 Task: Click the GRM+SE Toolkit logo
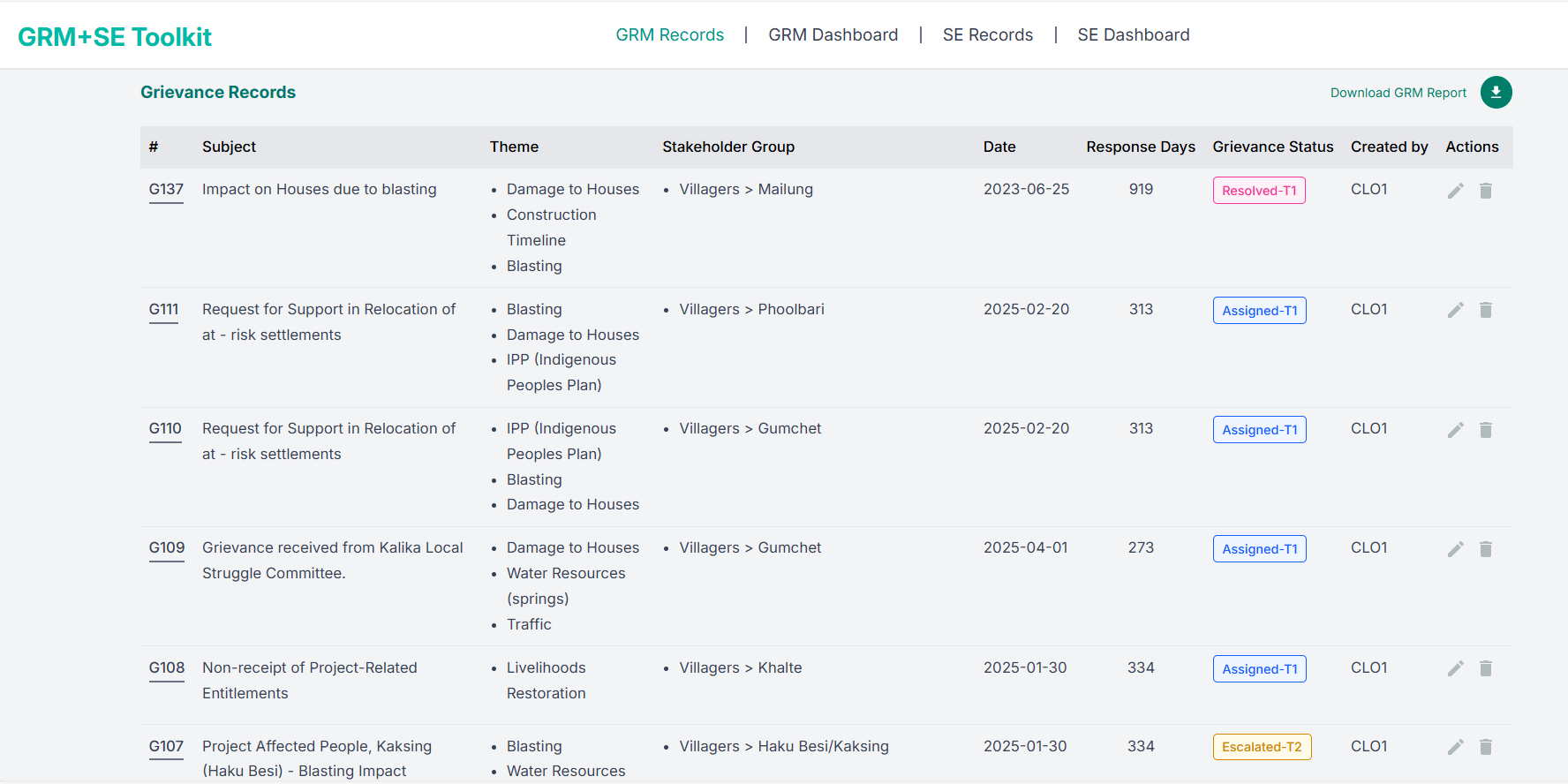pos(115,37)
